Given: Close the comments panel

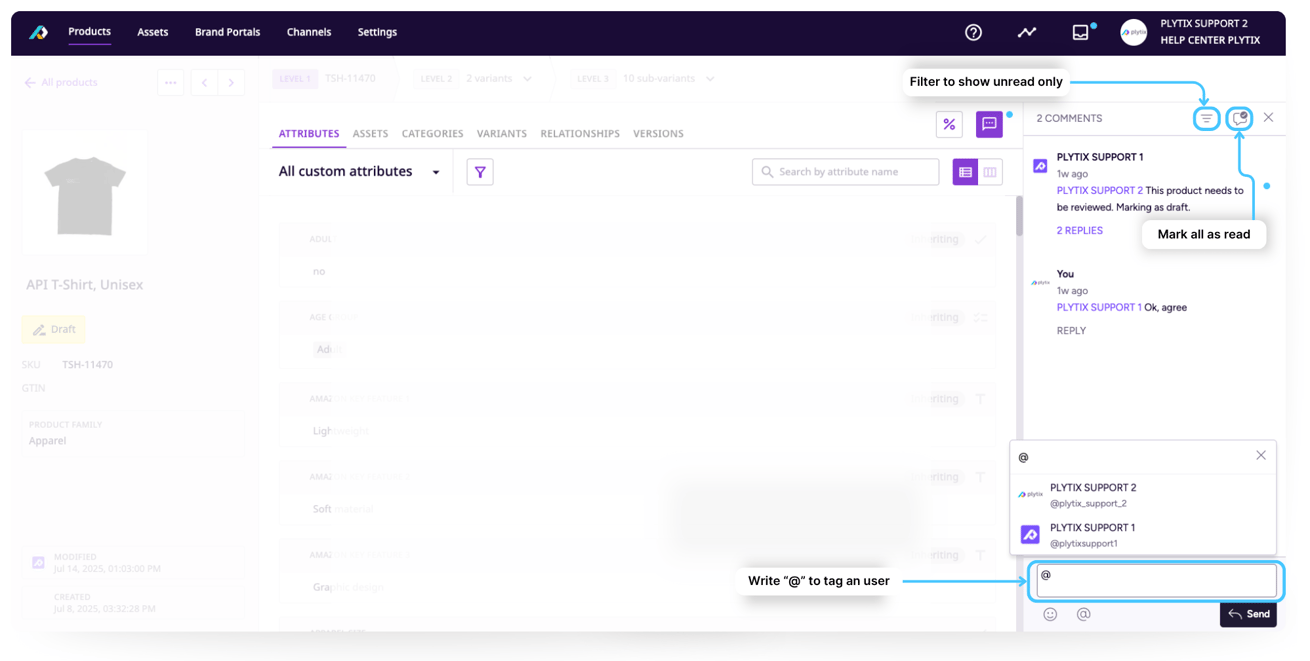Looking at the screenshot, I should 1269,118.
